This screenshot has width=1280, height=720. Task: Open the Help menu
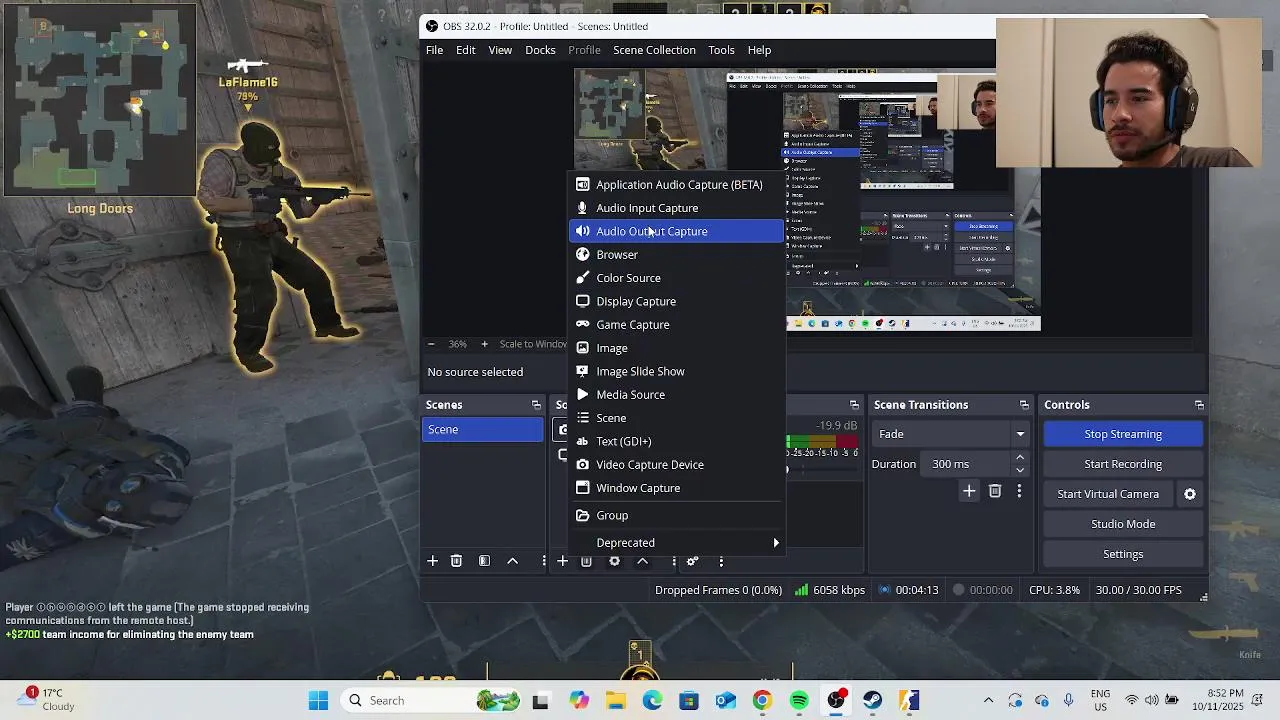click(x=759, y=50)
